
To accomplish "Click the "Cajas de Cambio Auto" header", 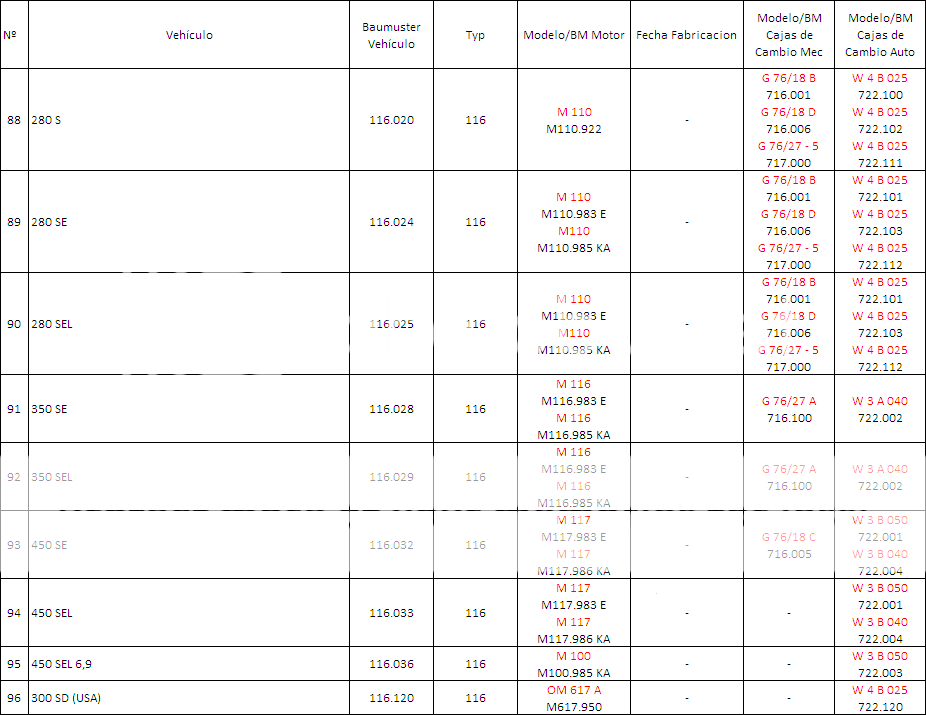I will (880, 35).
